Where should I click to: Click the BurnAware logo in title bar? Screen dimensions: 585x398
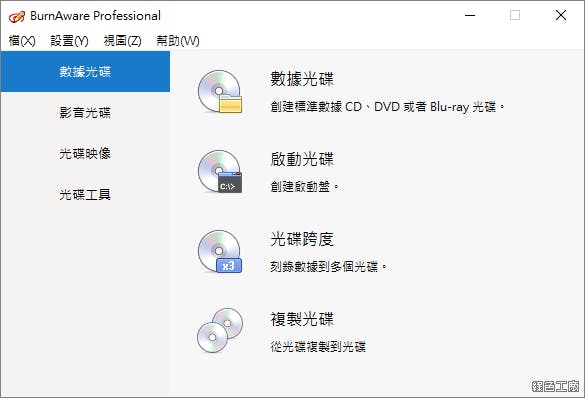click(17, 16)
